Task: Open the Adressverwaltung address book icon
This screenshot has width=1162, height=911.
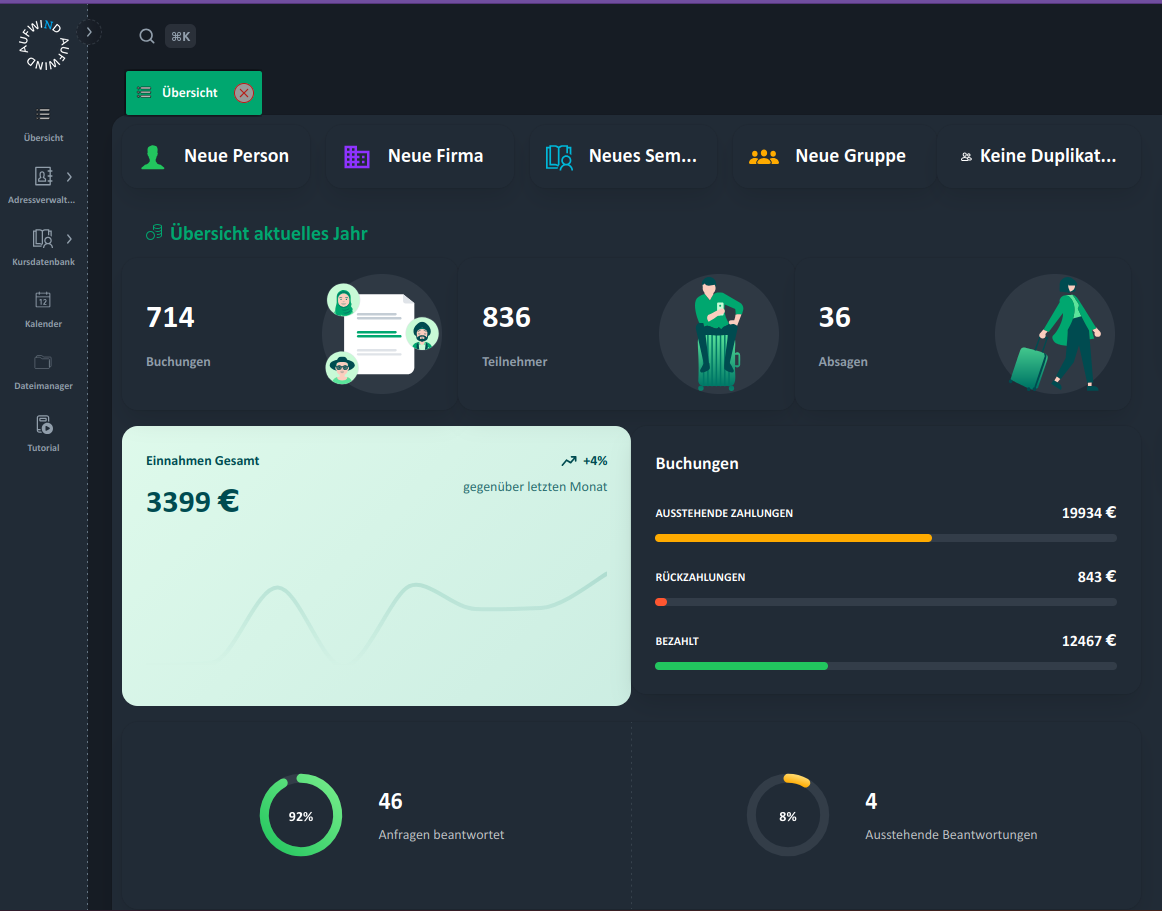Action: (x=43, y=177)
